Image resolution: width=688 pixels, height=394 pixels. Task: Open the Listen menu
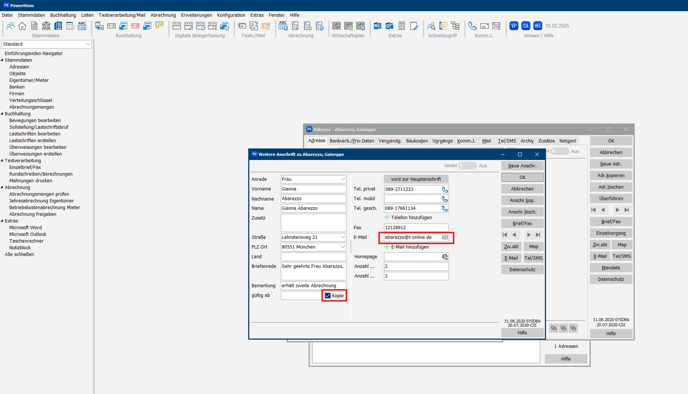87,15
